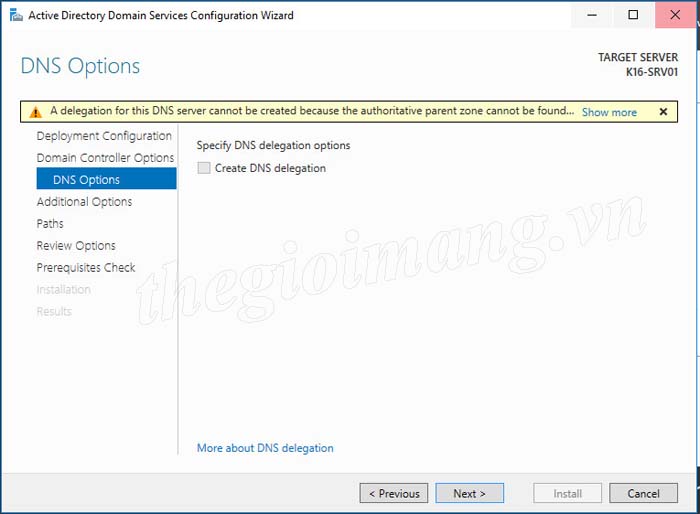
Task: Select the highlighted DNS Options step
Action: pos(86,180)
